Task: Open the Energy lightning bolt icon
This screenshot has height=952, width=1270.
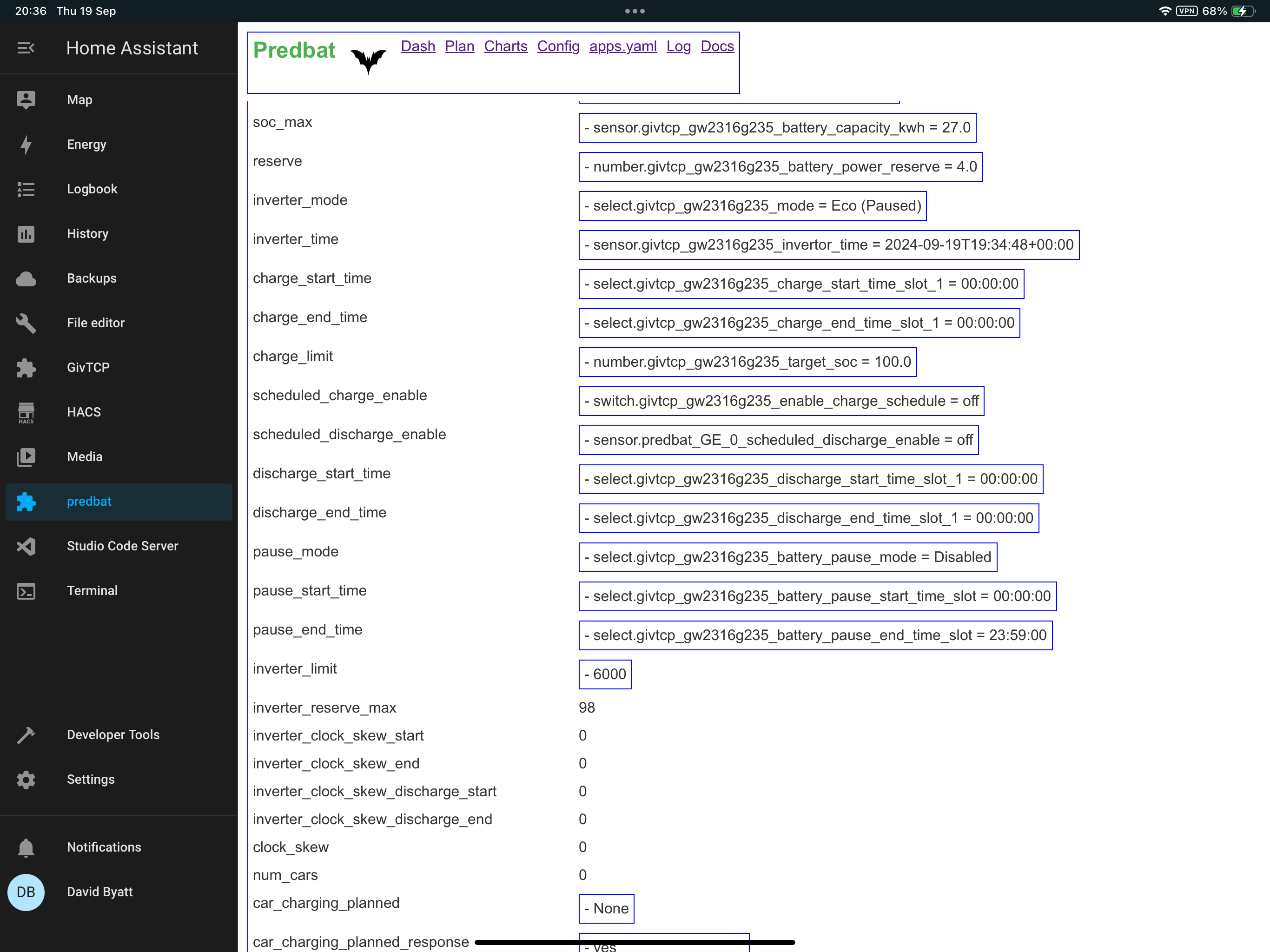Action: (x=26, y=145)
